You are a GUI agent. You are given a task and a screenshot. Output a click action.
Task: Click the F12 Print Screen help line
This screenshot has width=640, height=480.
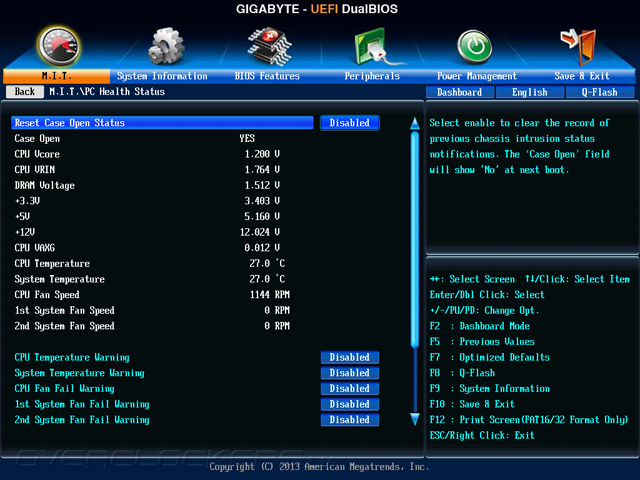(x=529, y=420)
